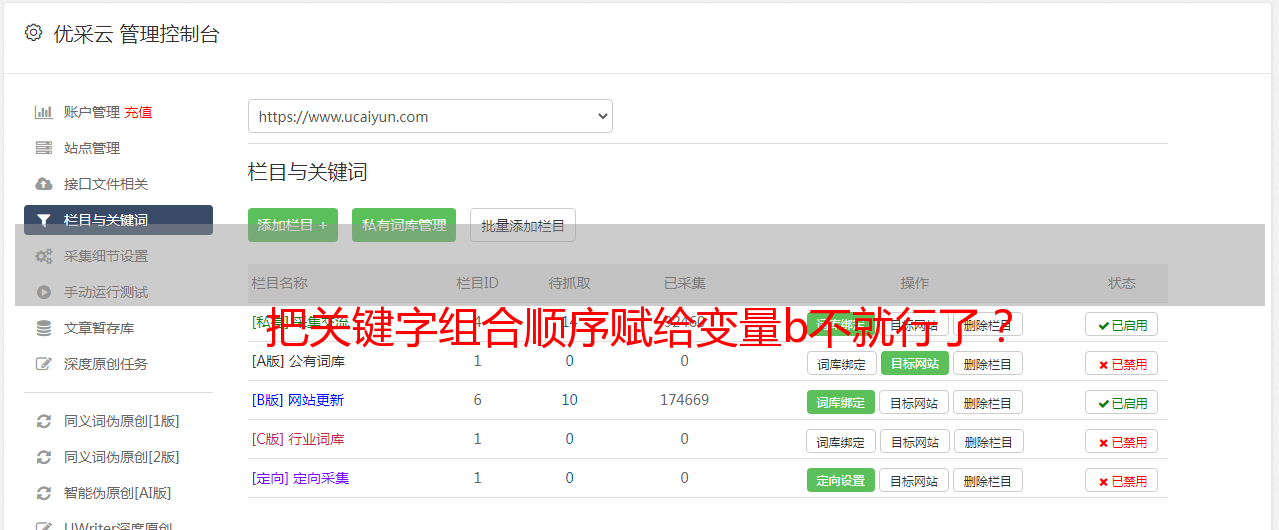Click the 优采云 管理控制台 title text
Screen dimensions: 1279x530
point(136,34)
